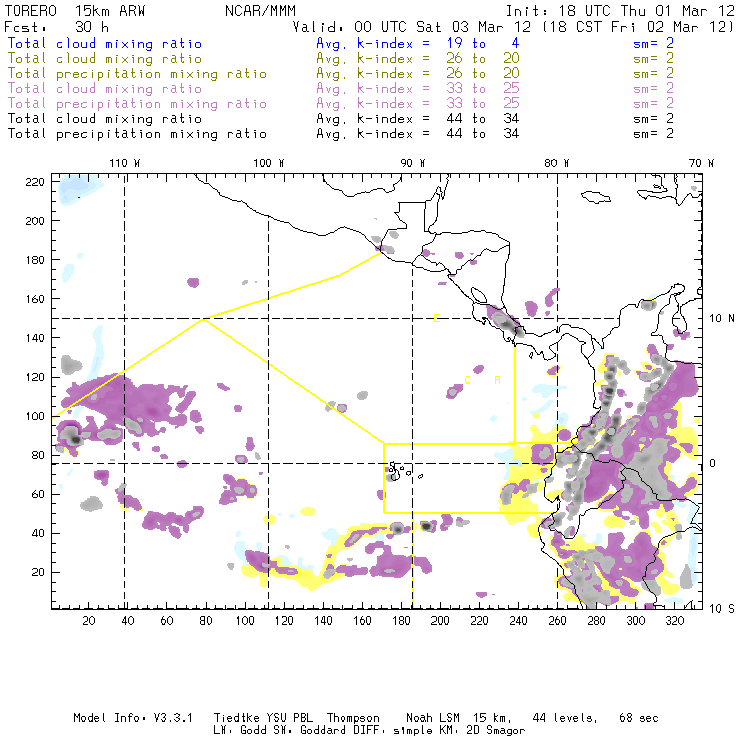This screenshot has width=740, height=740.
Task: Click x-axis grid value '280'
Action: (x=597, y=621)
